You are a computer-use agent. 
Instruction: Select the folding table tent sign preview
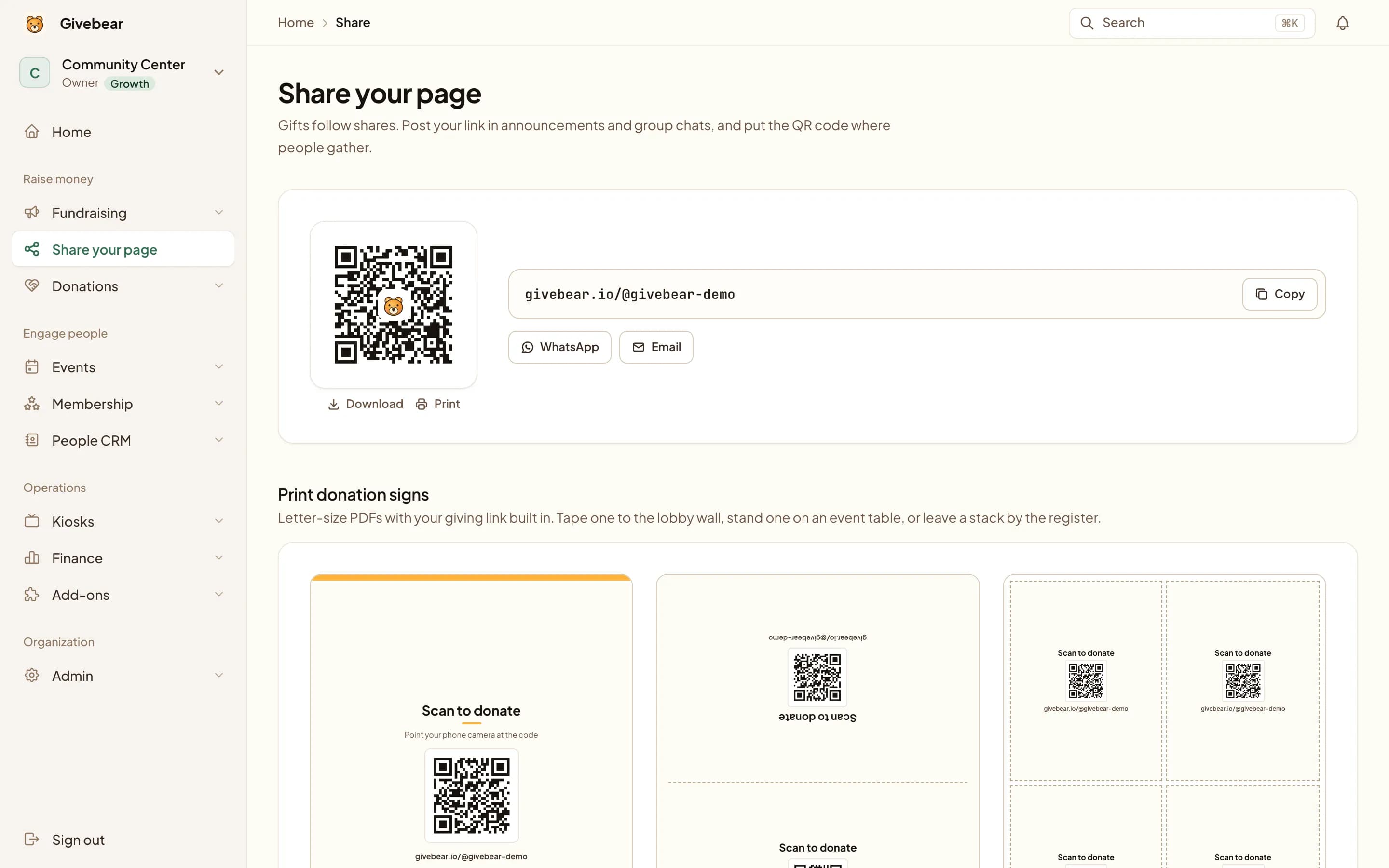(x=817, y=721)
